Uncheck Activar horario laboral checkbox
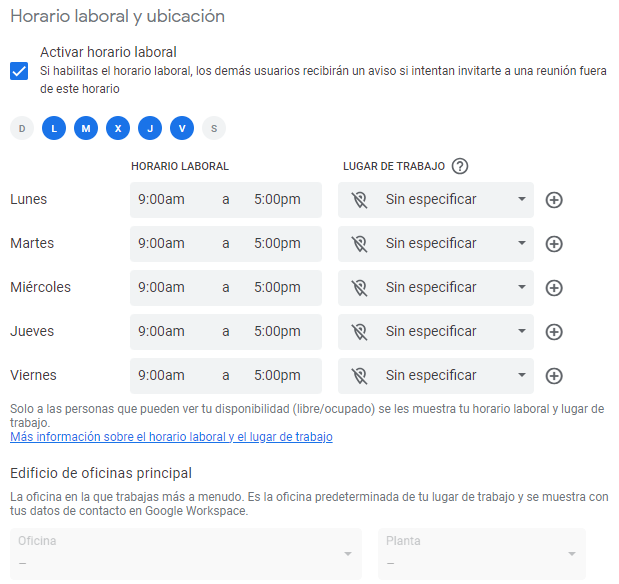 tap(19, 71)
